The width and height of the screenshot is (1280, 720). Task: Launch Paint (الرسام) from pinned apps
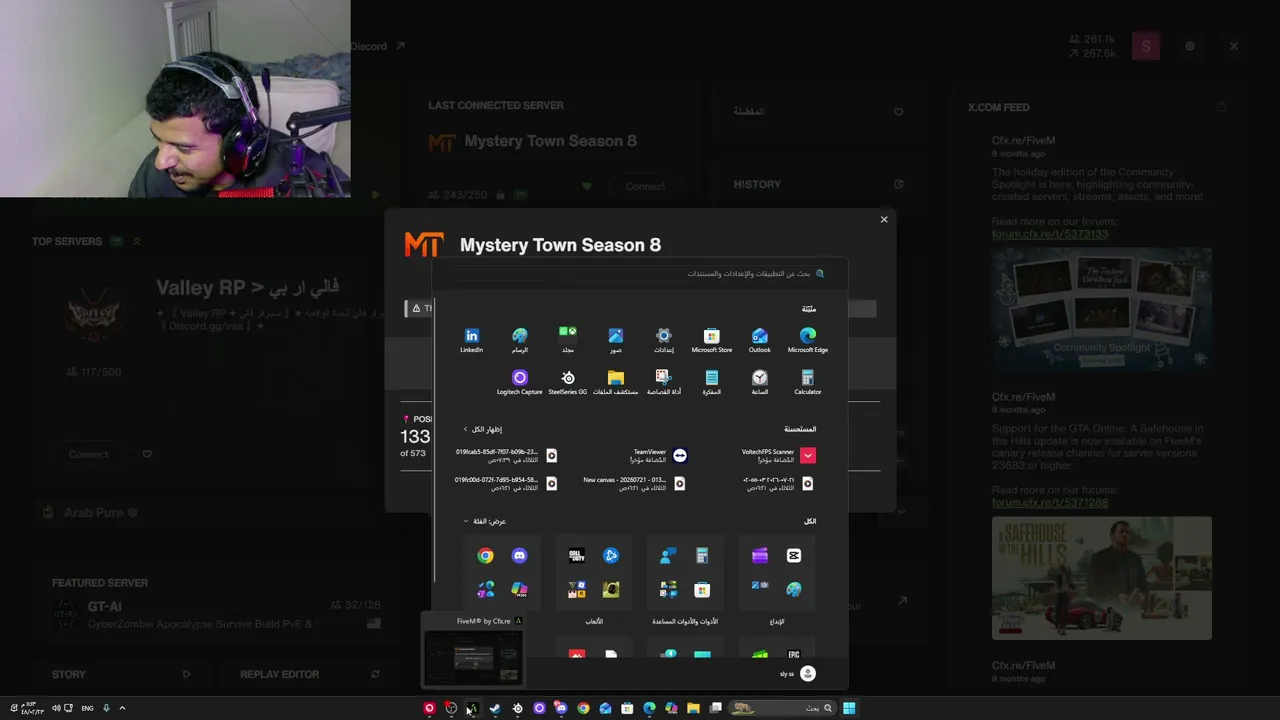click(x=520, y=340)
